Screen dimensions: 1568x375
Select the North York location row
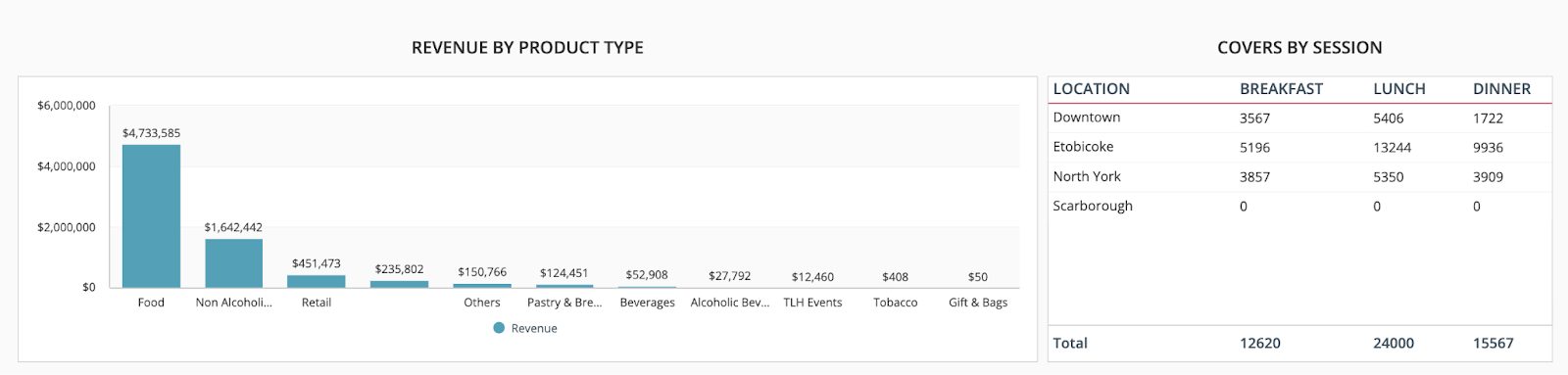pyautogui.click(x=1299, y=176)
